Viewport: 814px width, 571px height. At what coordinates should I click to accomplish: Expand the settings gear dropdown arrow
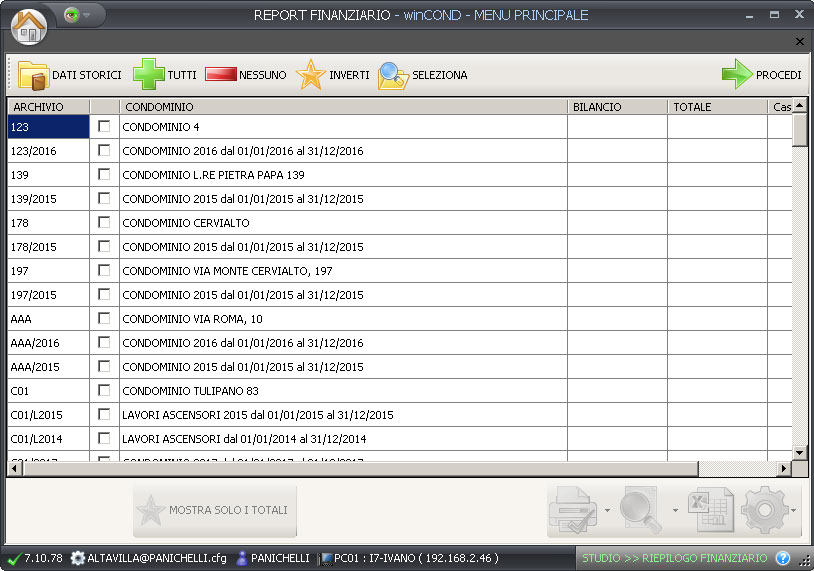tap(794, 511)
